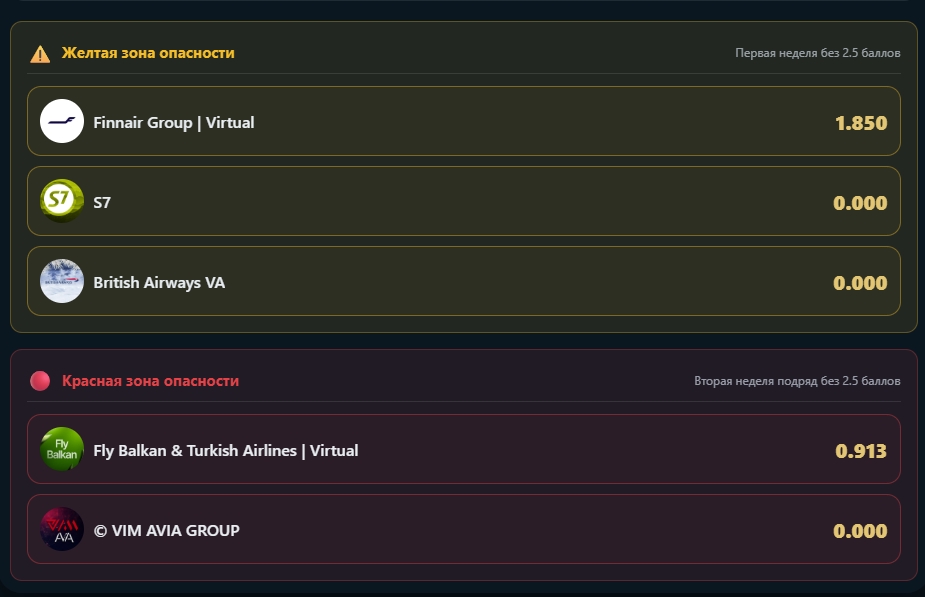Select the Желтая зона опасности heading
925x597 pixels.
(148, 53)
